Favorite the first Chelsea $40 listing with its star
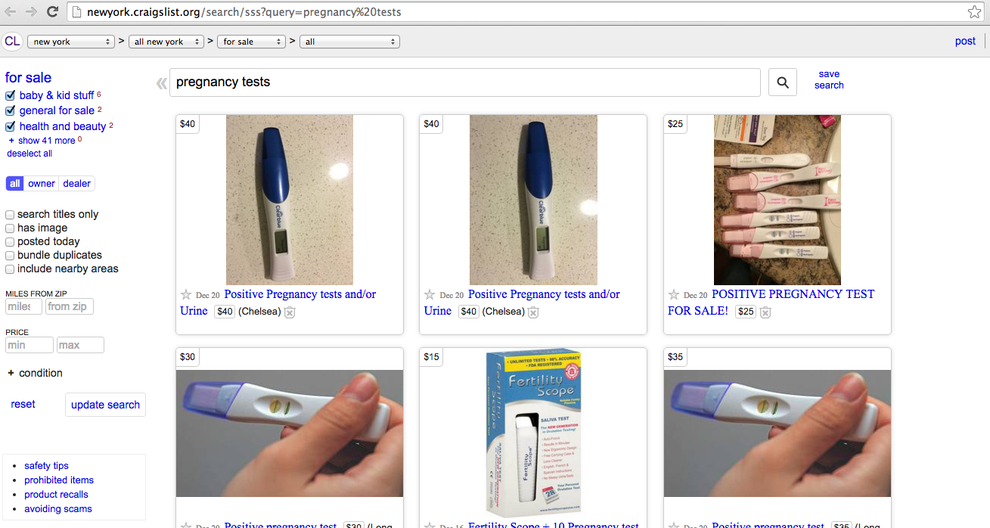 pyautogui.click(x=186, y=294)
